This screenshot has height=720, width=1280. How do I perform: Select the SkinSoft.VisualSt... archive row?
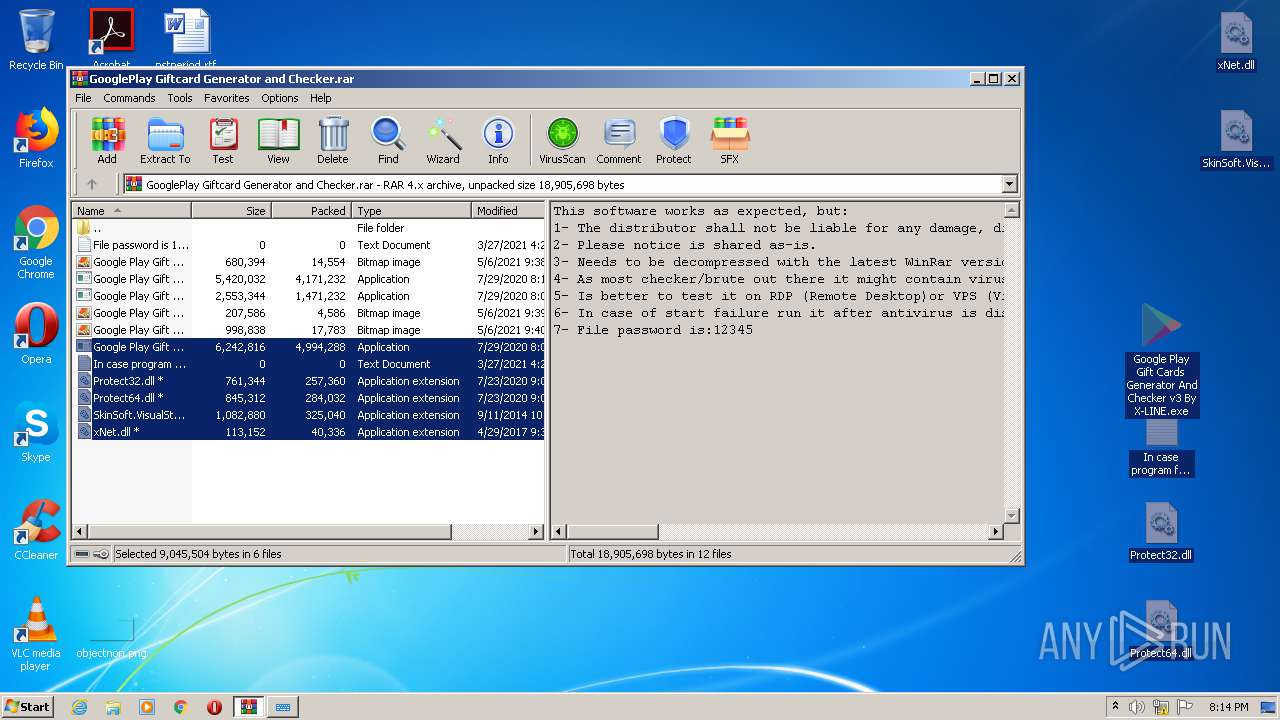(x=308, y=415)
